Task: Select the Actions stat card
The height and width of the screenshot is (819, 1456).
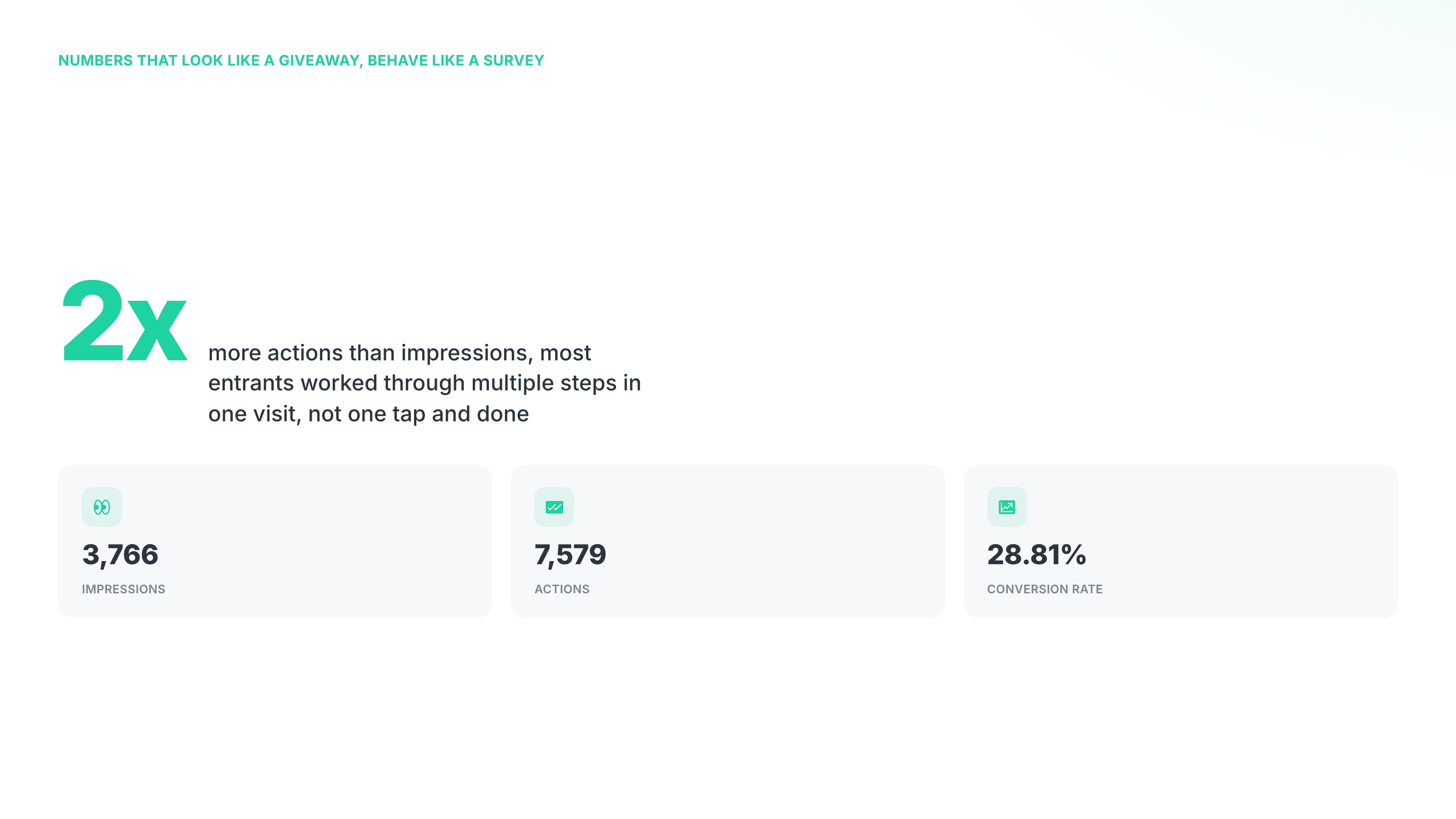Action: (728, 541)
